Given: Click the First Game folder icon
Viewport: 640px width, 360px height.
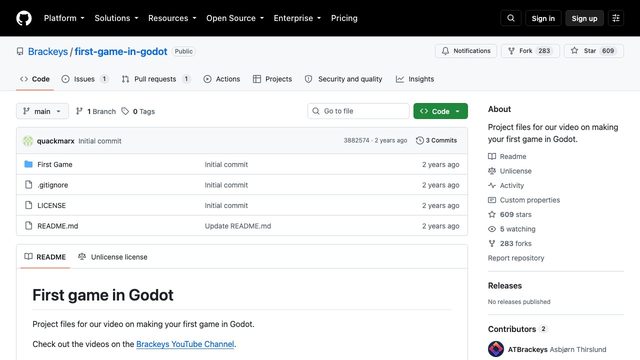Looking at the screenshot, I should pos(28,164).
